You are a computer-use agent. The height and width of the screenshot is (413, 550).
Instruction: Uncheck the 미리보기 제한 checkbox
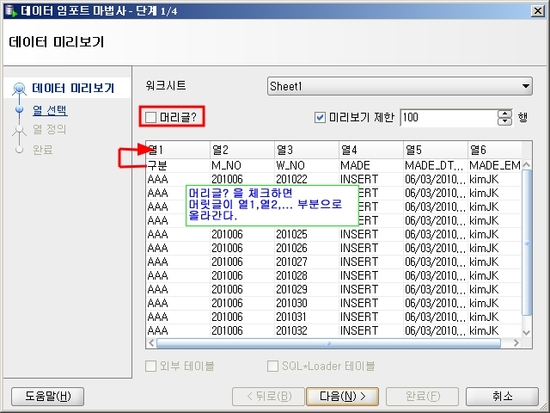point(320,117)
